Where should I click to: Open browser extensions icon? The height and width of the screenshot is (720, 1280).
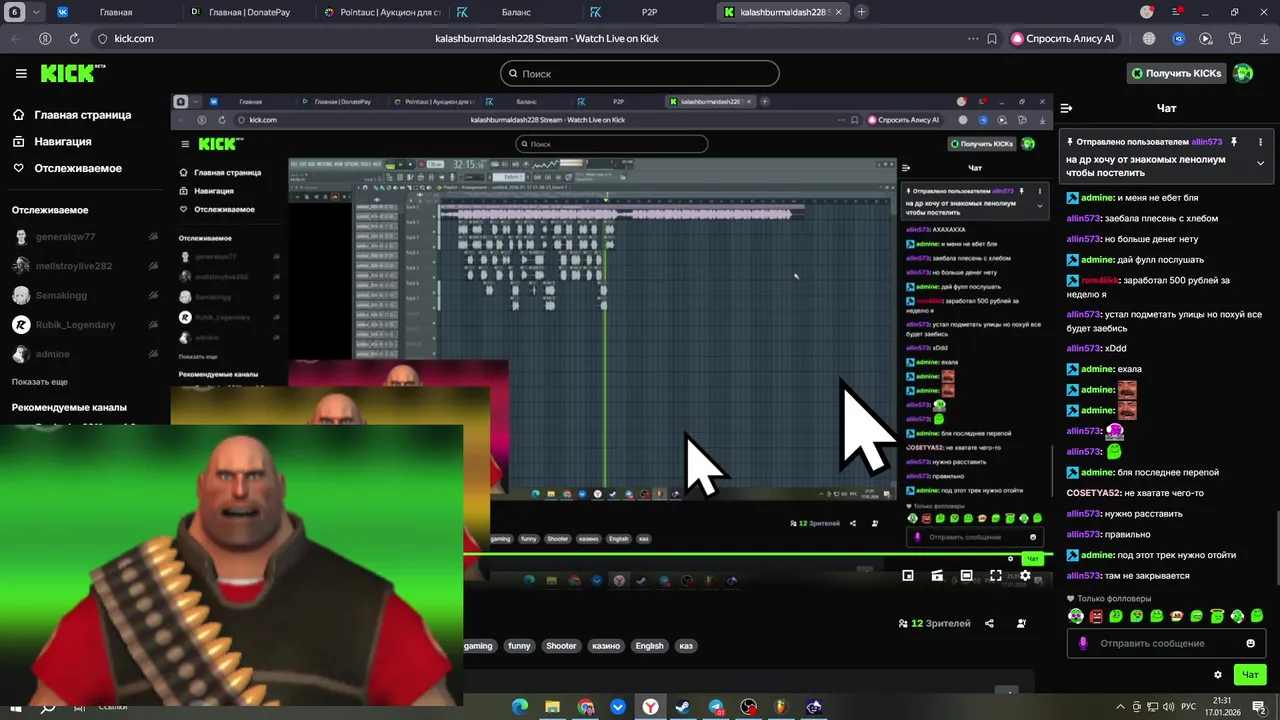[x=1235, y=38]
